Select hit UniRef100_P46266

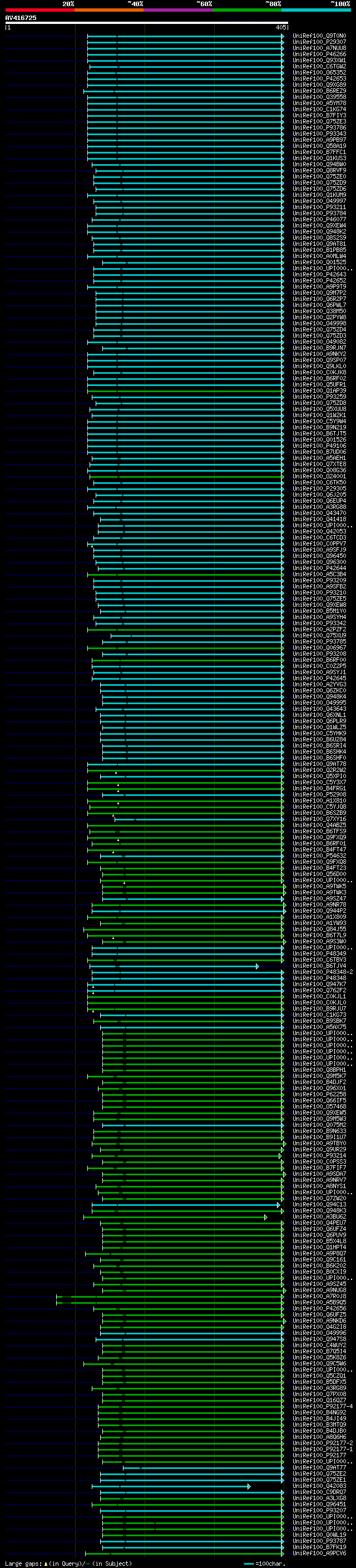pyautogui.click(x=319, y=54)
